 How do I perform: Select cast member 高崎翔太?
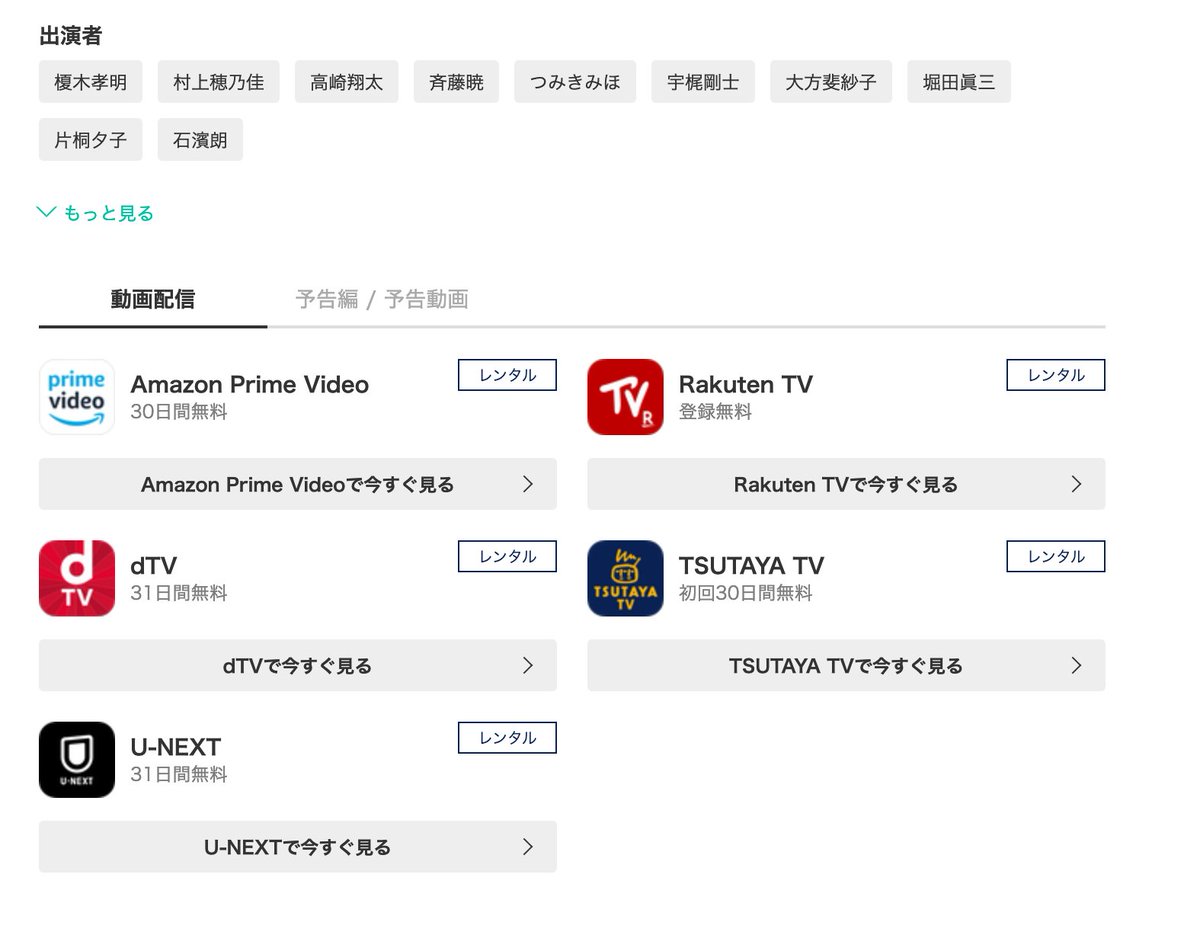click(347, 82)
